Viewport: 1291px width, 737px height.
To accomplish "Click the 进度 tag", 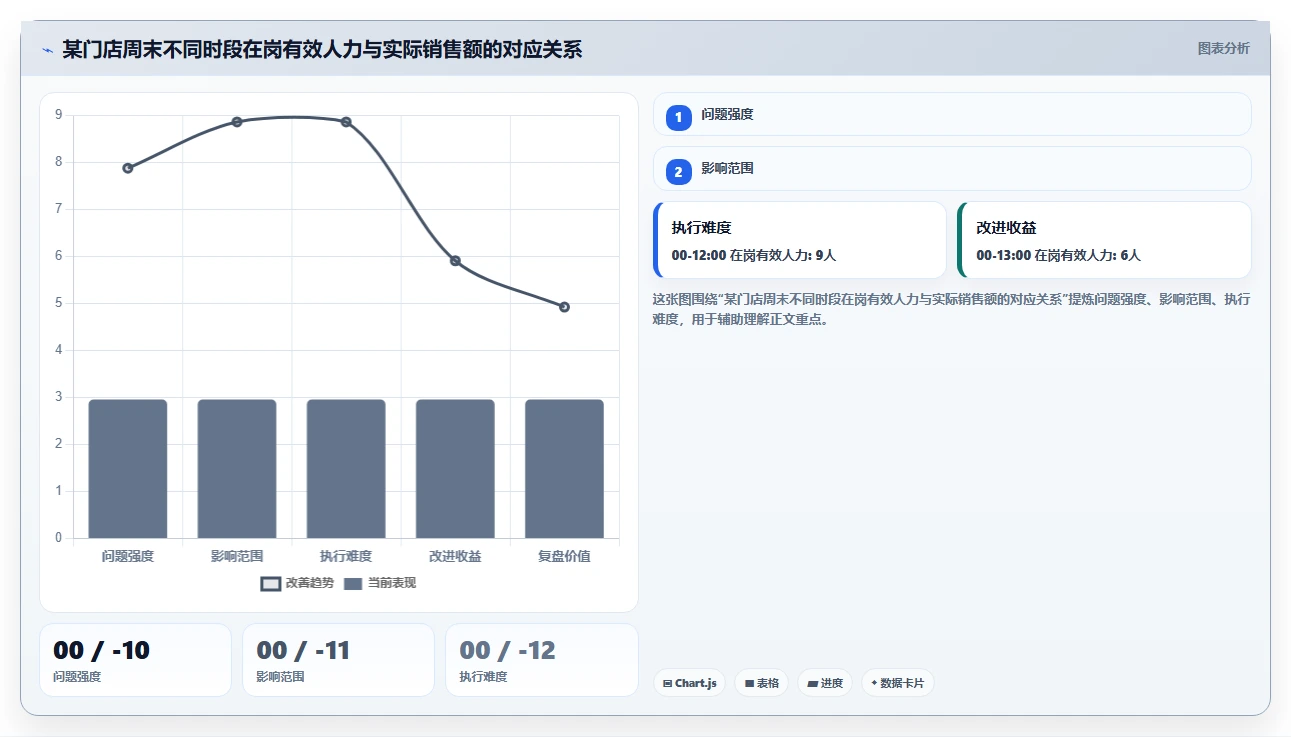I will point(825,683).
